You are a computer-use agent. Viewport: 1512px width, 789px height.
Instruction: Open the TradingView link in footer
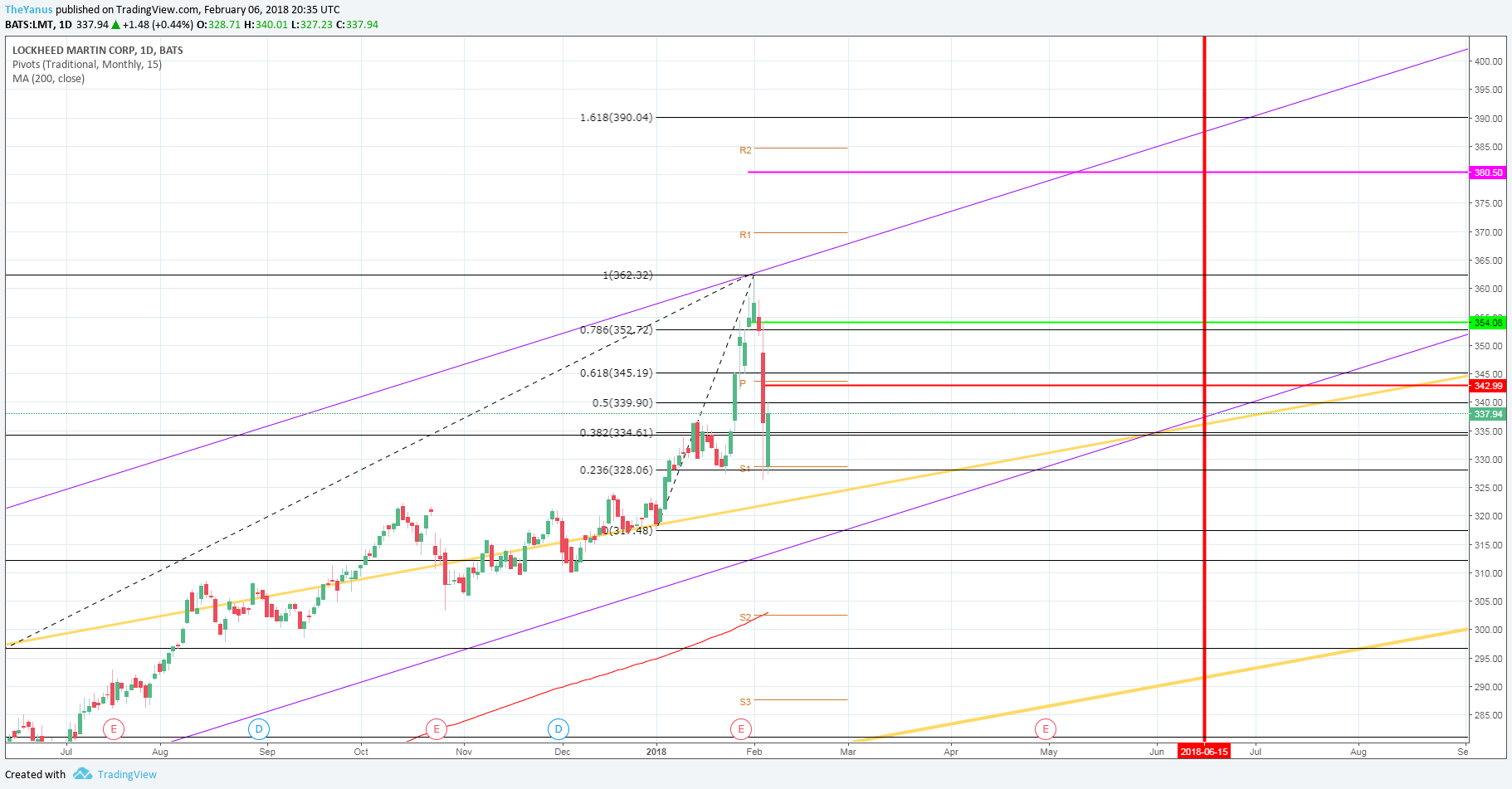point(127,774)
